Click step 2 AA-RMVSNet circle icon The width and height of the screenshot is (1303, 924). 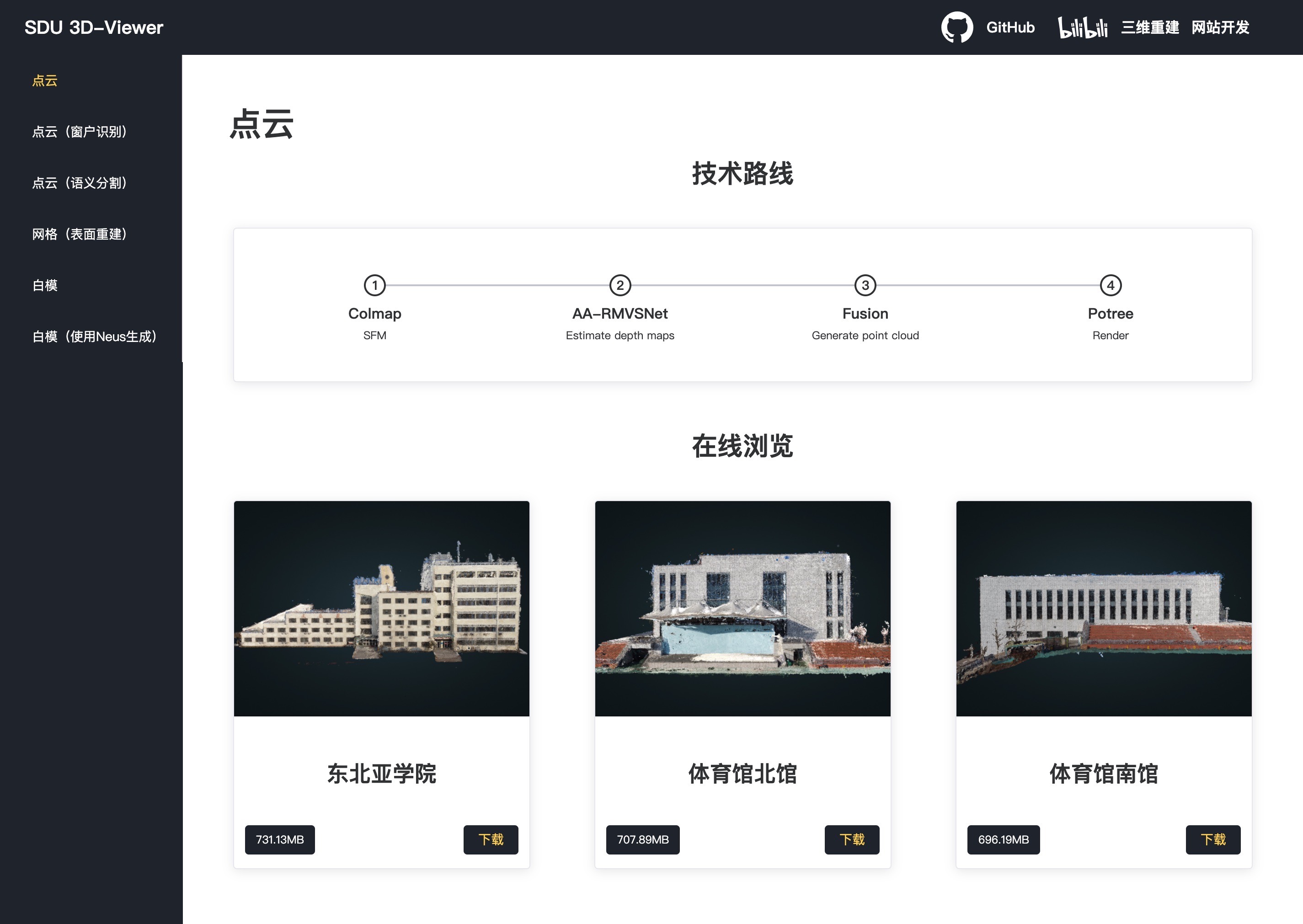click(x=619, y=285)
